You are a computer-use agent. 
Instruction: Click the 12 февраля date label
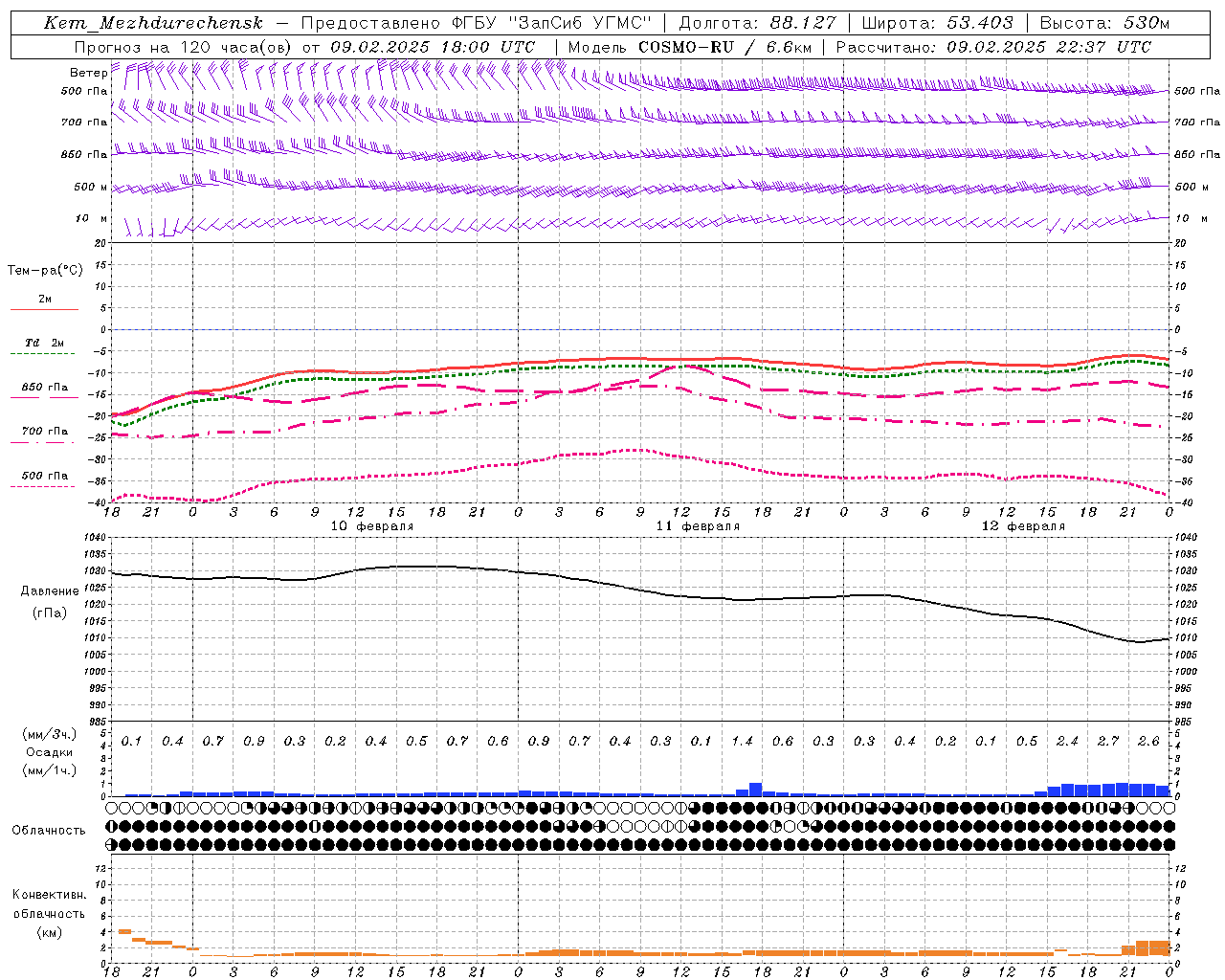coord(1023,526)
